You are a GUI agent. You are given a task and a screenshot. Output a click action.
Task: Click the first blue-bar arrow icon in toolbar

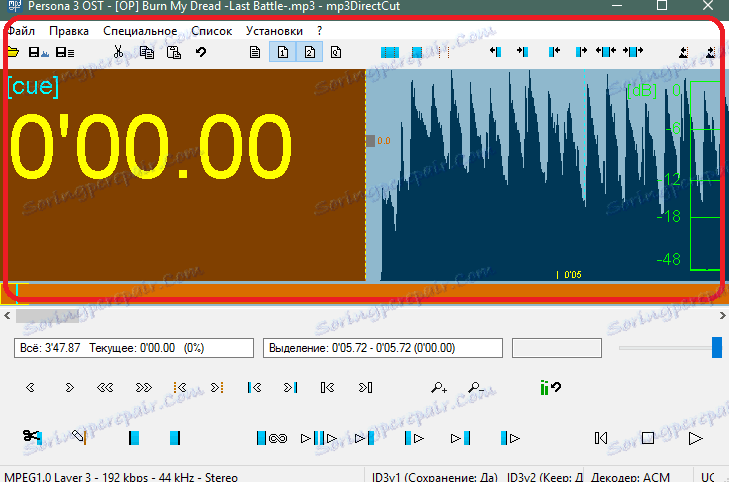pos(495,52)
